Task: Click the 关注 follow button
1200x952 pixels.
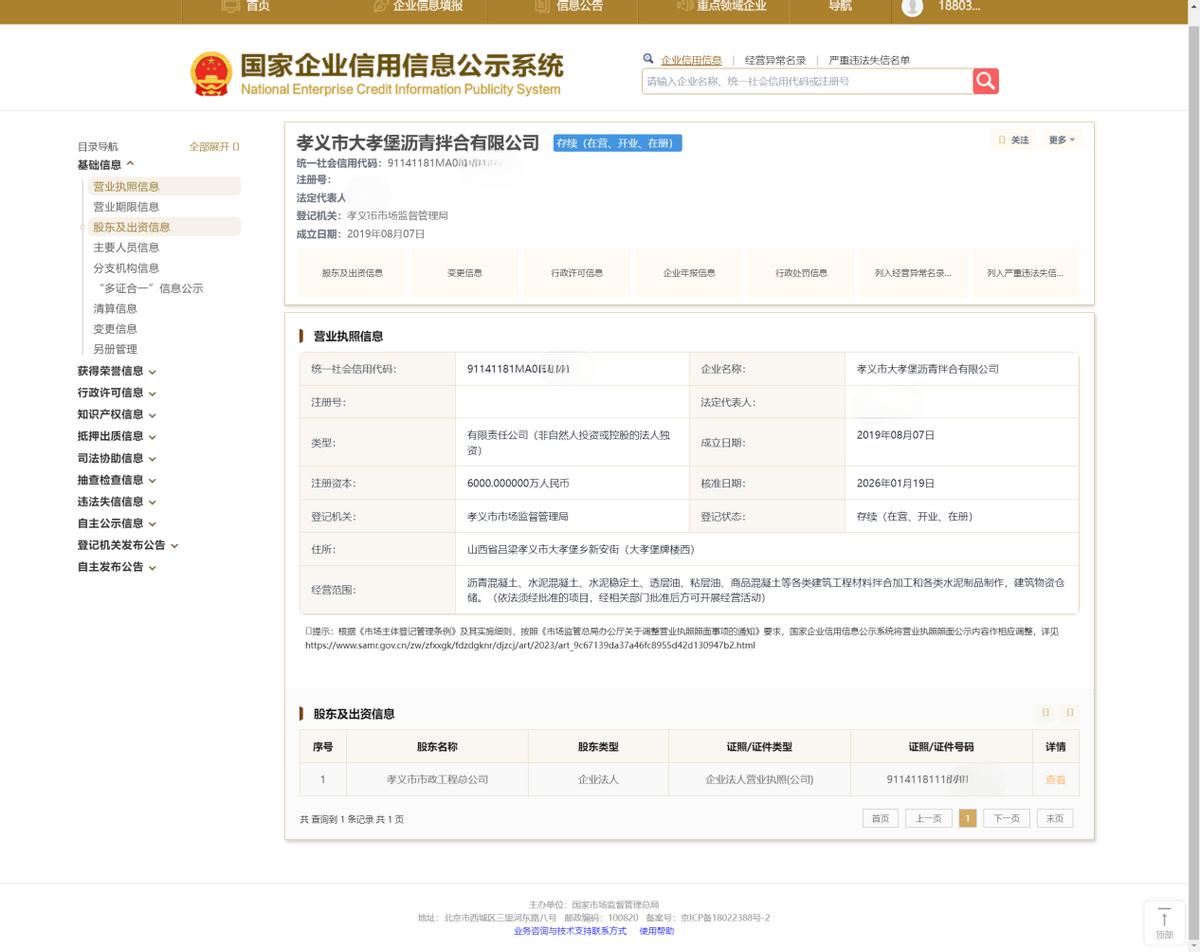Action: point(1014,140)
